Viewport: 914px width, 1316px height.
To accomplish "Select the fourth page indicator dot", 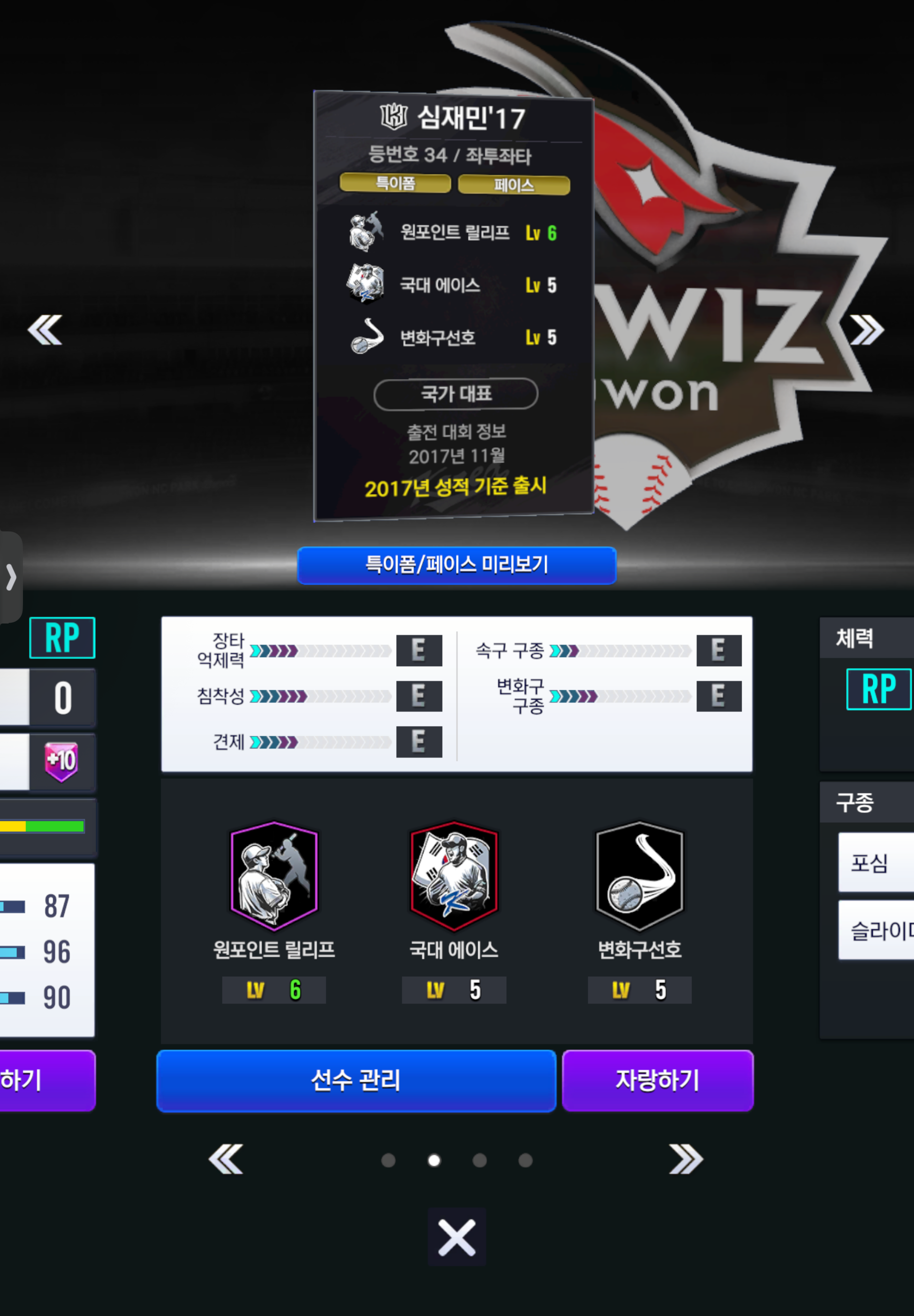I will [526, 1160].
